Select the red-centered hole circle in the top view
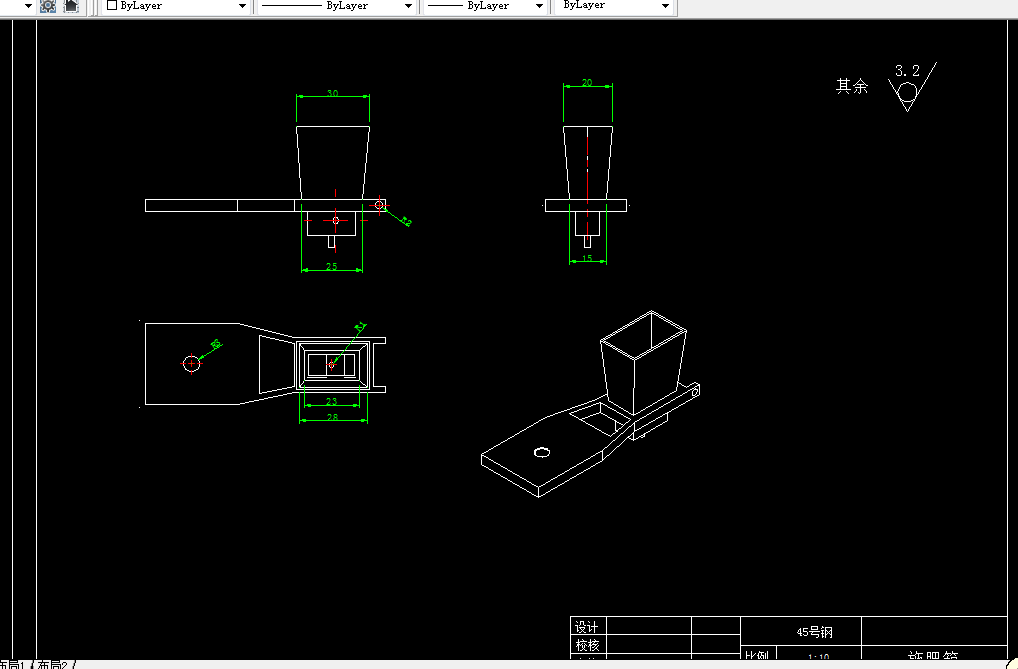Image resolution: width=1018 pixels, height=669 pixels. (192, 363)
